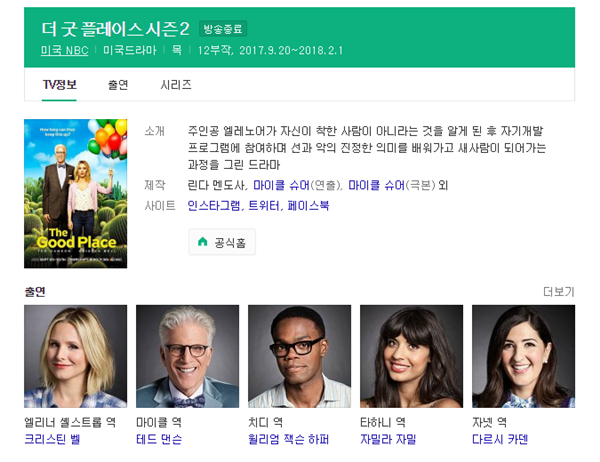600x462 pixels.
Task: Click the 마이클 슈어 (연출) director link
Action: click(281, 185)
